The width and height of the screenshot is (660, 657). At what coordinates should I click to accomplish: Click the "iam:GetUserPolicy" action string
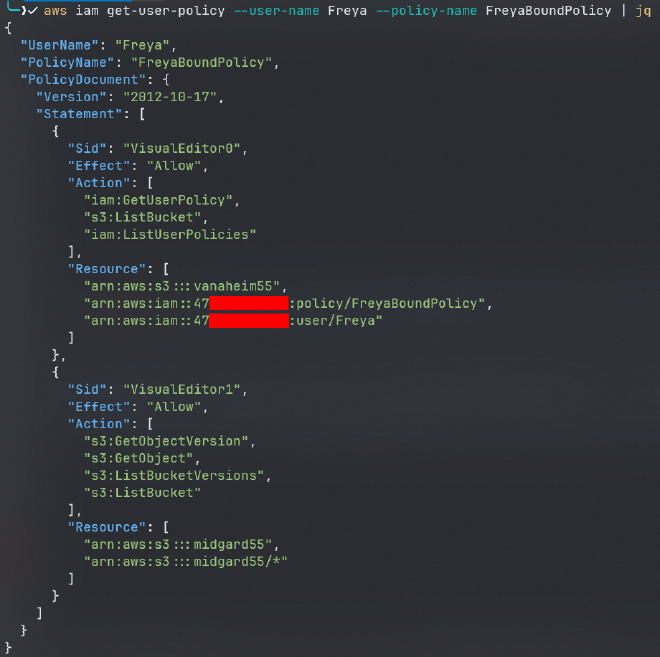pyautogui.click(x=158, y=200)
